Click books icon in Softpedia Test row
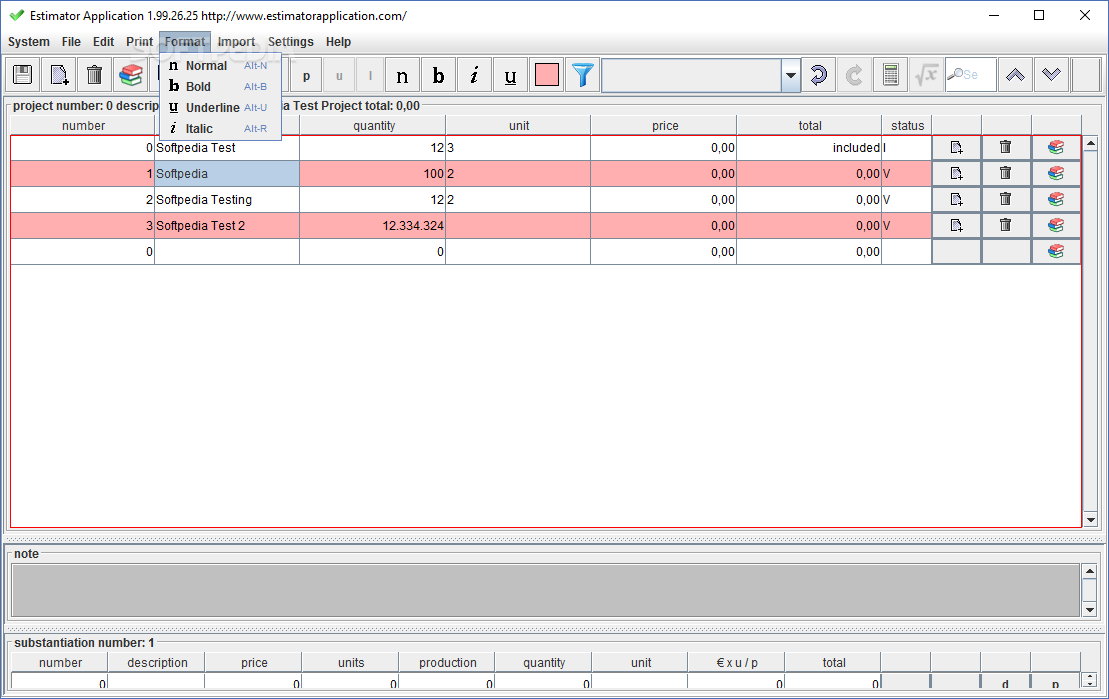Screen dimensions: 1109x699 click(1056, 148)
